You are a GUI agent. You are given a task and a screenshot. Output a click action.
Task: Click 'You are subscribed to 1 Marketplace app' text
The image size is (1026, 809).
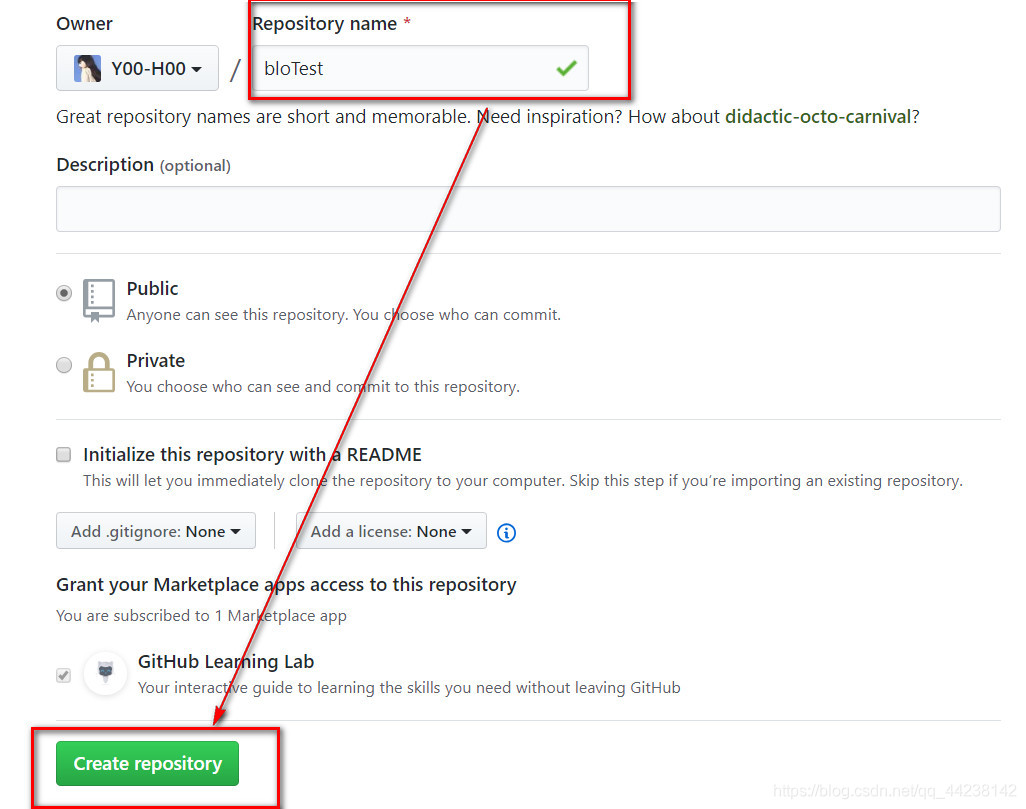pyautogui.click(x=202, y=616)
